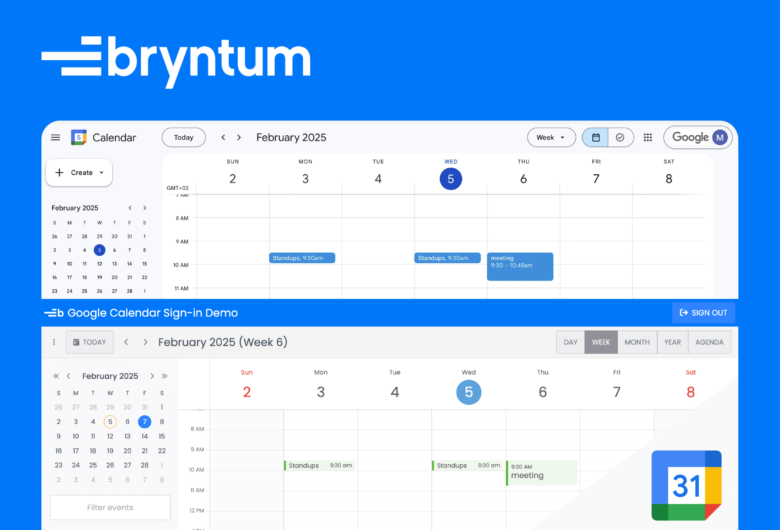The image size is (780, 530).
Task: Open the Thursday meeting event in Bryntum calendar
Action: coord(541,473)
